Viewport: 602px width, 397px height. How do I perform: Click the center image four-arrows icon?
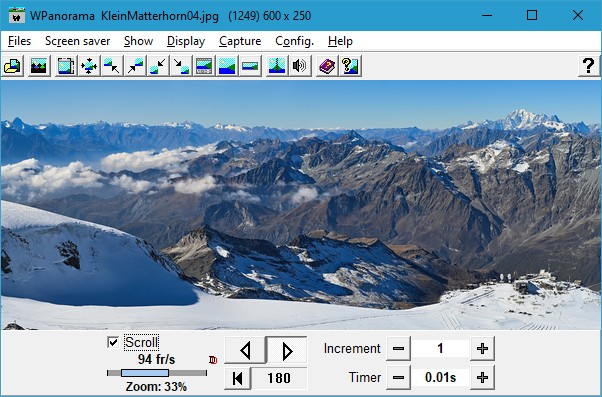89,66
